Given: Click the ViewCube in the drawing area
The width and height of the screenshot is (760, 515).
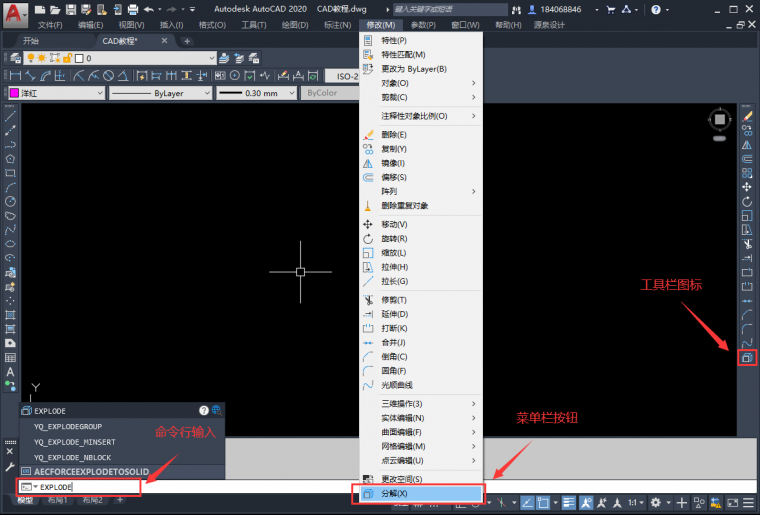Looking at the screenshot, I should [x=720, y=119].
